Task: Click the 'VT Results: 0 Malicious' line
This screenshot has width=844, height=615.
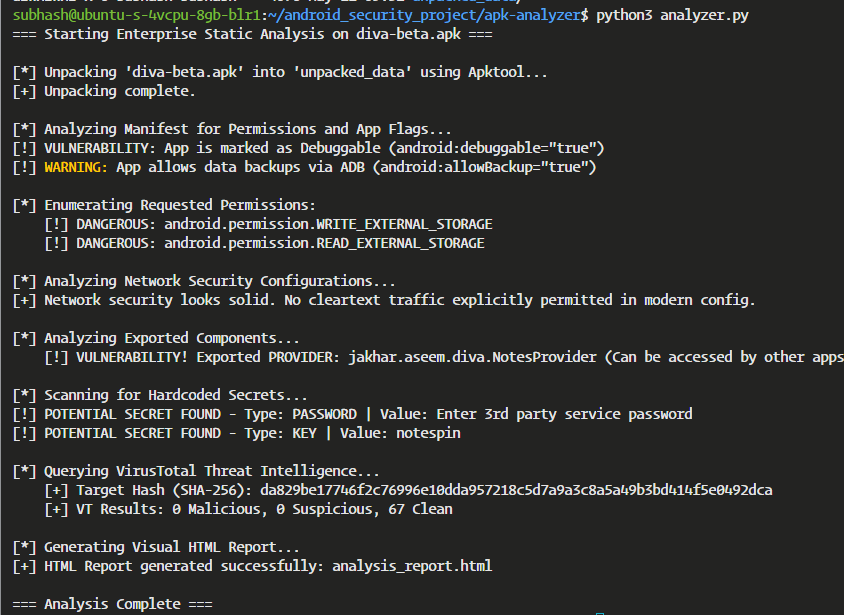Action: (x=249, y=510)
